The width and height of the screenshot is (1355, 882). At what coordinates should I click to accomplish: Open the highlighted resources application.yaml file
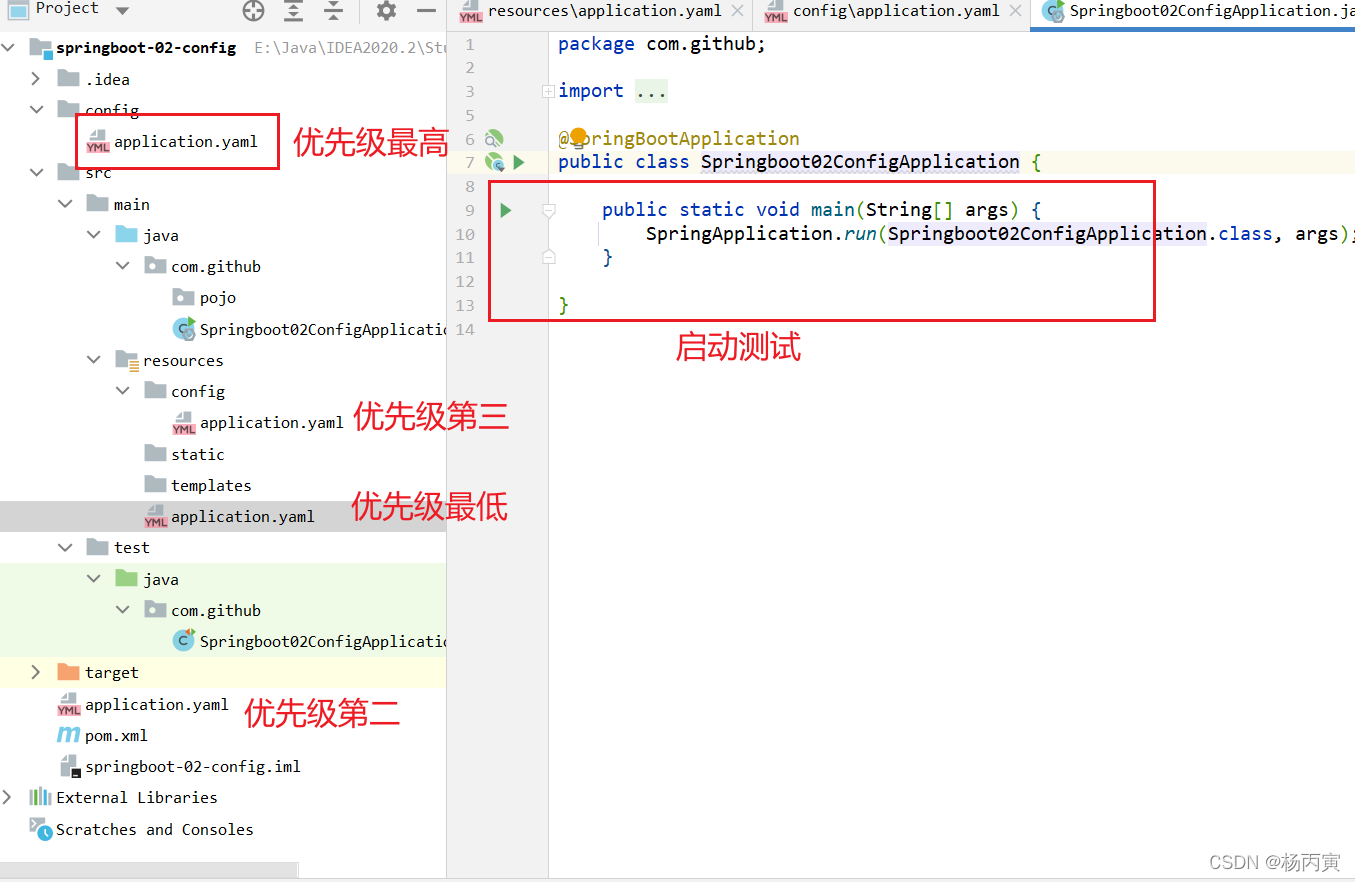point(242,517)
